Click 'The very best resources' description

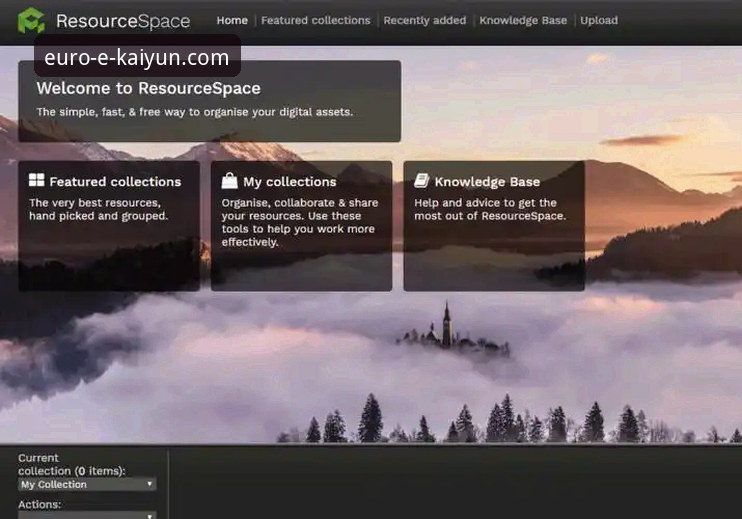coord(98,209)
